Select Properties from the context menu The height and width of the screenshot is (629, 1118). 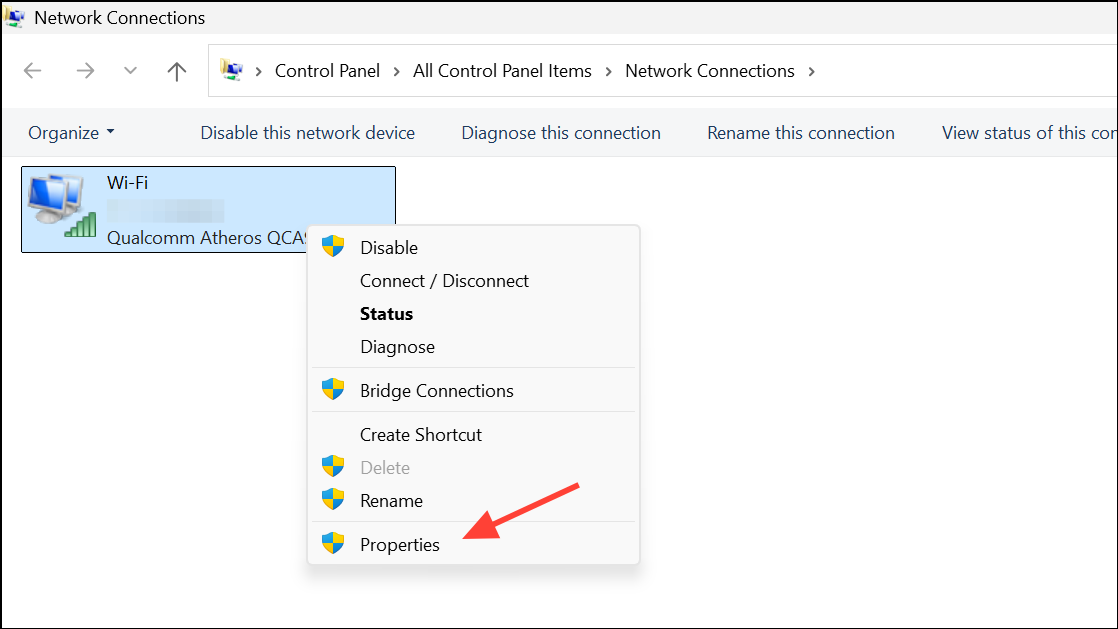[x=400, y=545]
